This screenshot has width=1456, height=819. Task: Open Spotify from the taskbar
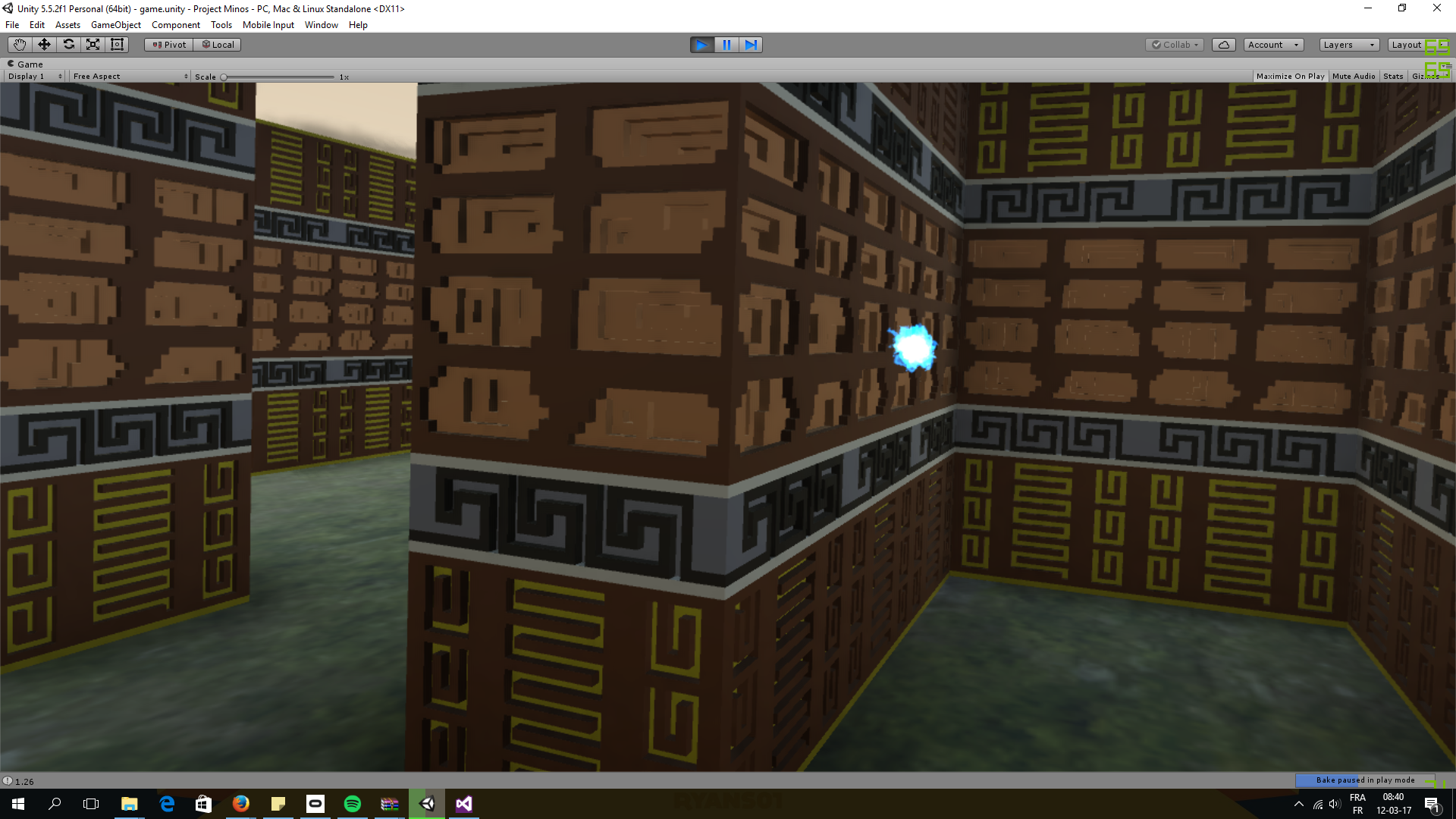[x=352, y=804]
